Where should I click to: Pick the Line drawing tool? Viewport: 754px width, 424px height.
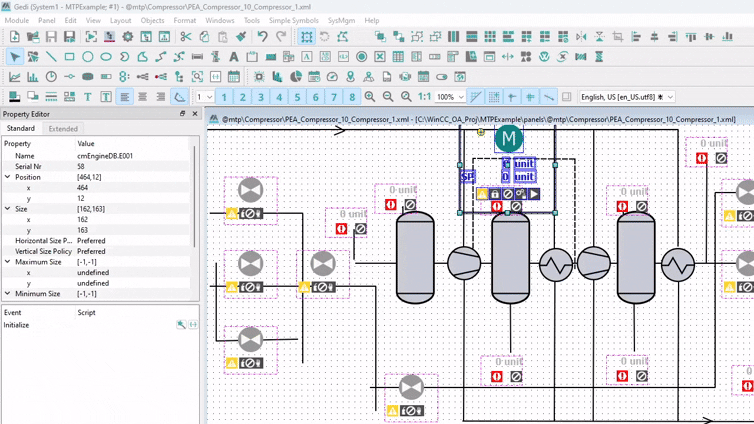click(x=51, y=57)
